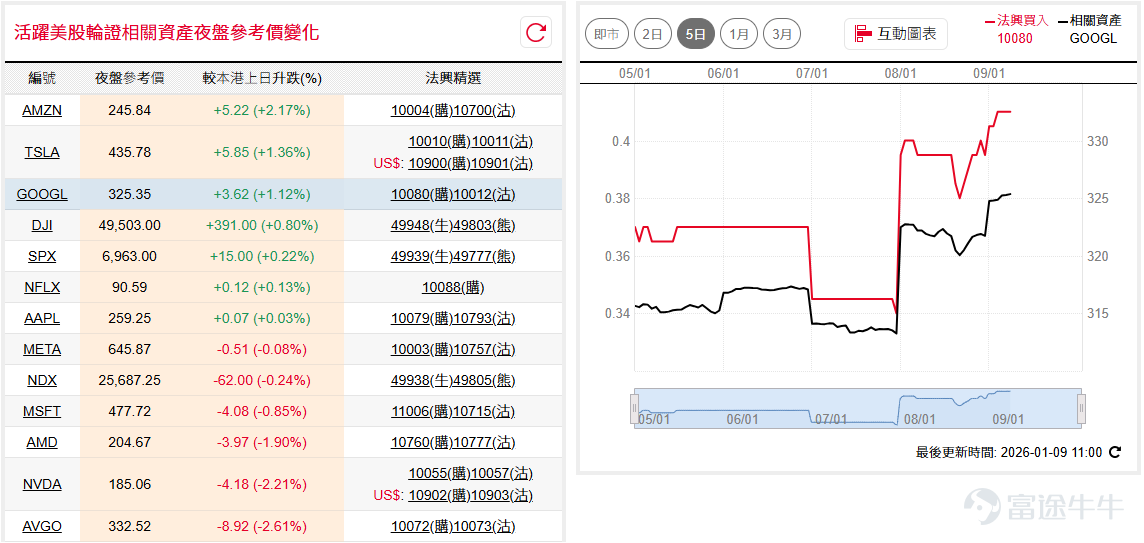Open warrant 10760(購) for AMD
Viewport: 1144px width, 543px height.
[422, 442]
